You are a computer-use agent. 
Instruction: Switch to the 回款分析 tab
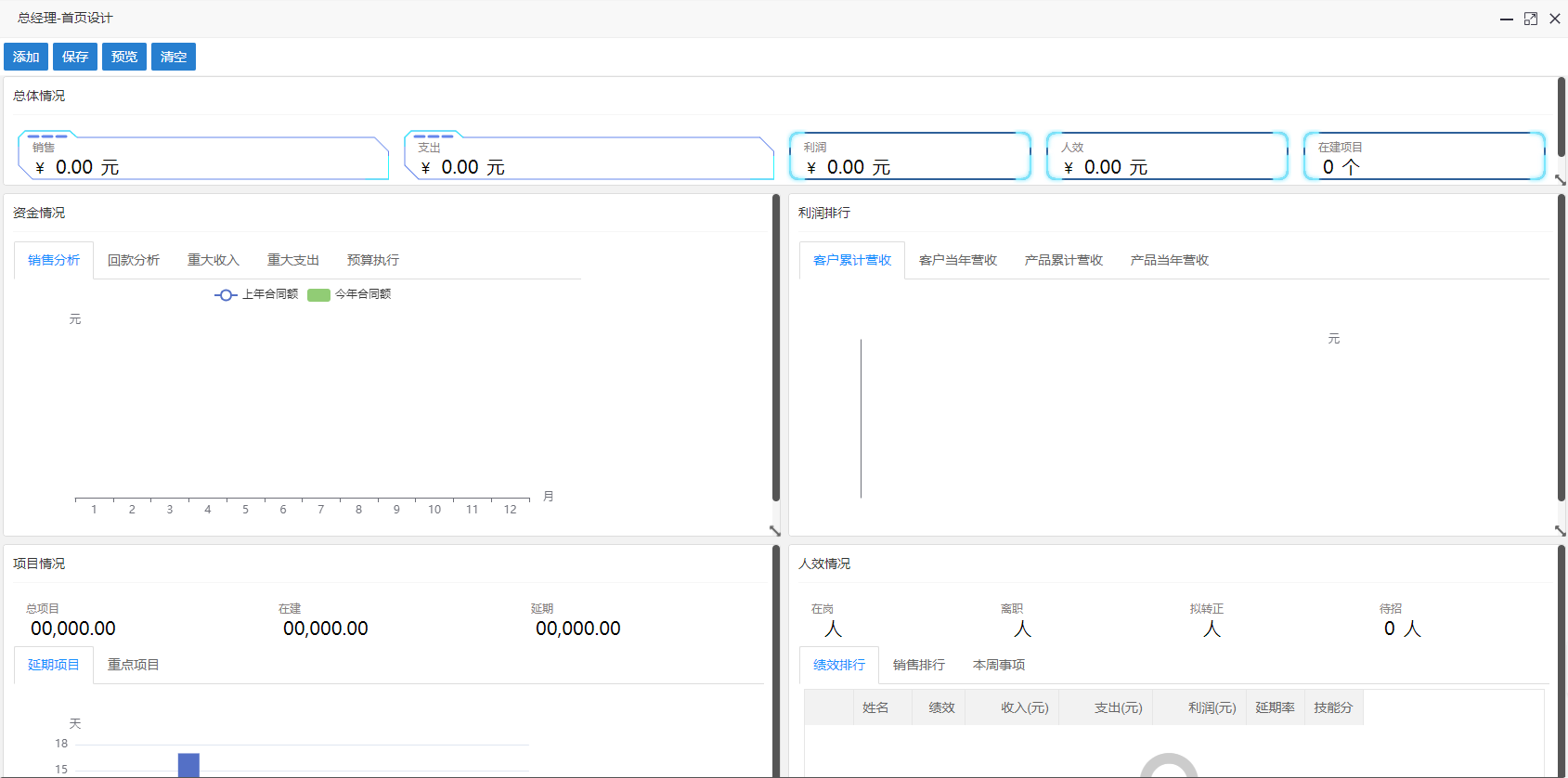tap(134, 260)
